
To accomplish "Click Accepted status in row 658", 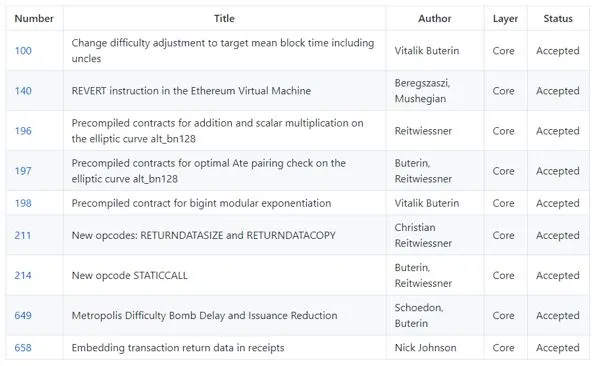I will click(558, 347).
